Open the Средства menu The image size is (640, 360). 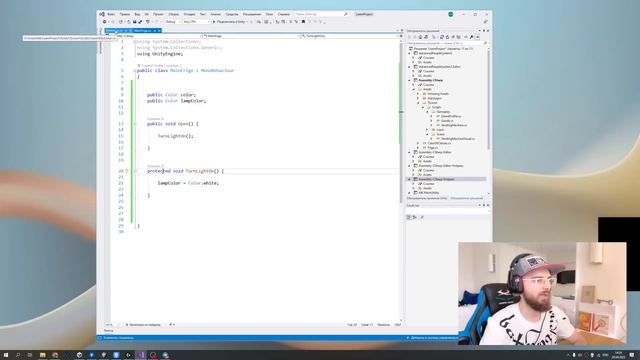pos(232,14)
